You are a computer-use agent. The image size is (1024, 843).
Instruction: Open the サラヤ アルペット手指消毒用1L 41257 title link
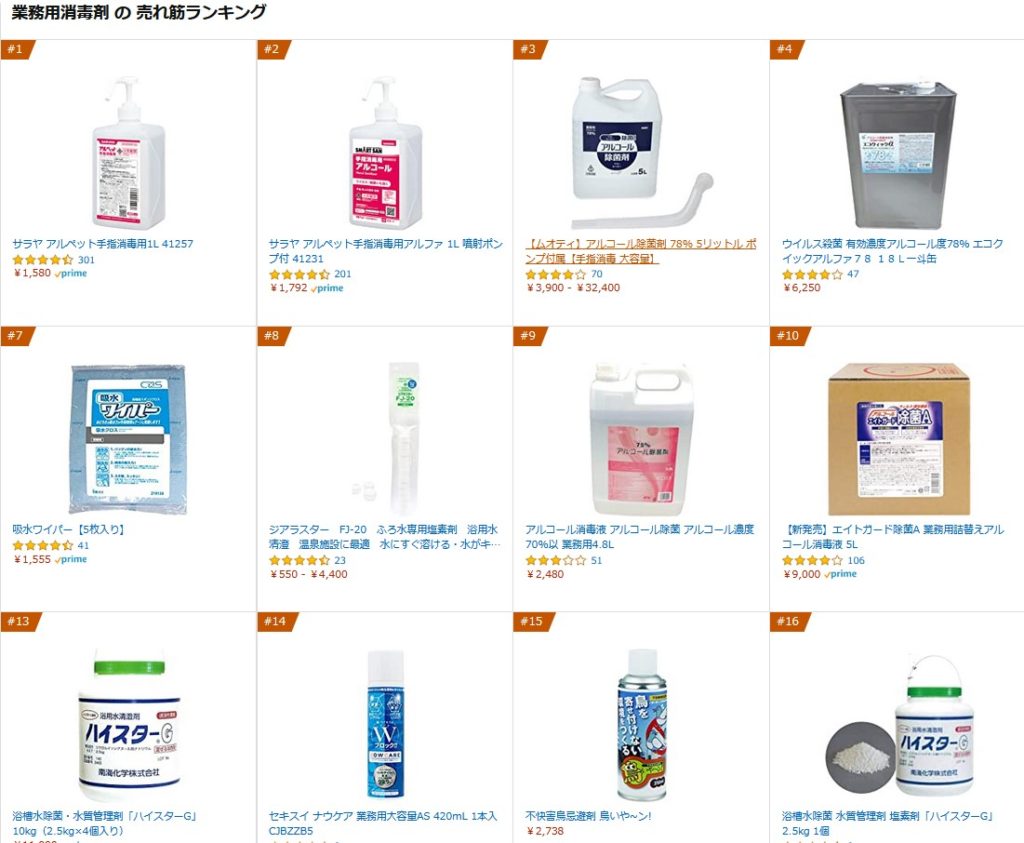103,244
